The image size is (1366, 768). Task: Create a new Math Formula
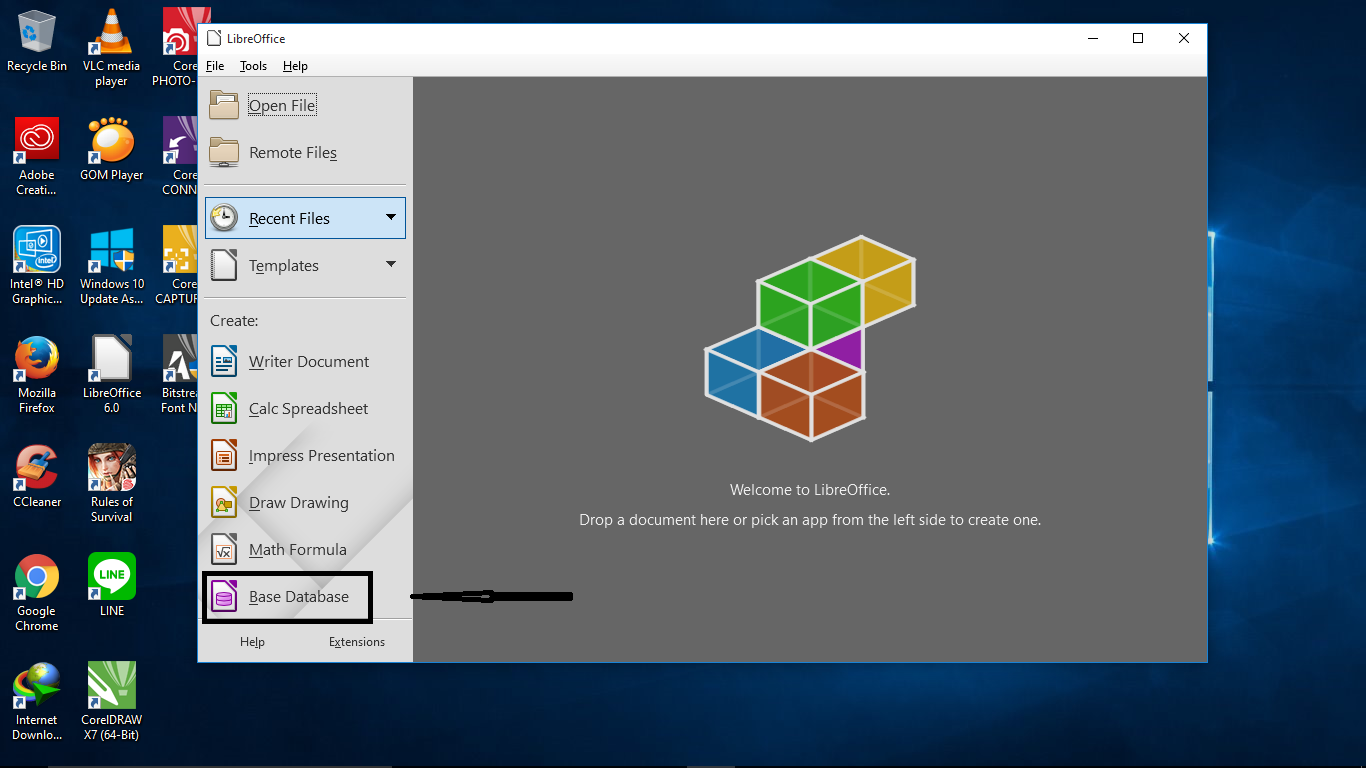pyautogui.click(x=305, y=549)
